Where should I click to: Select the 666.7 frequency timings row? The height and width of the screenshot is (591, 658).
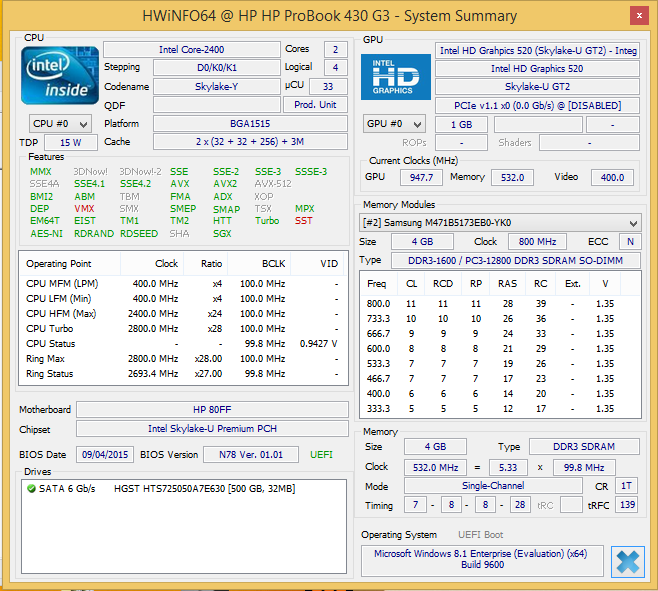[500, 334]
